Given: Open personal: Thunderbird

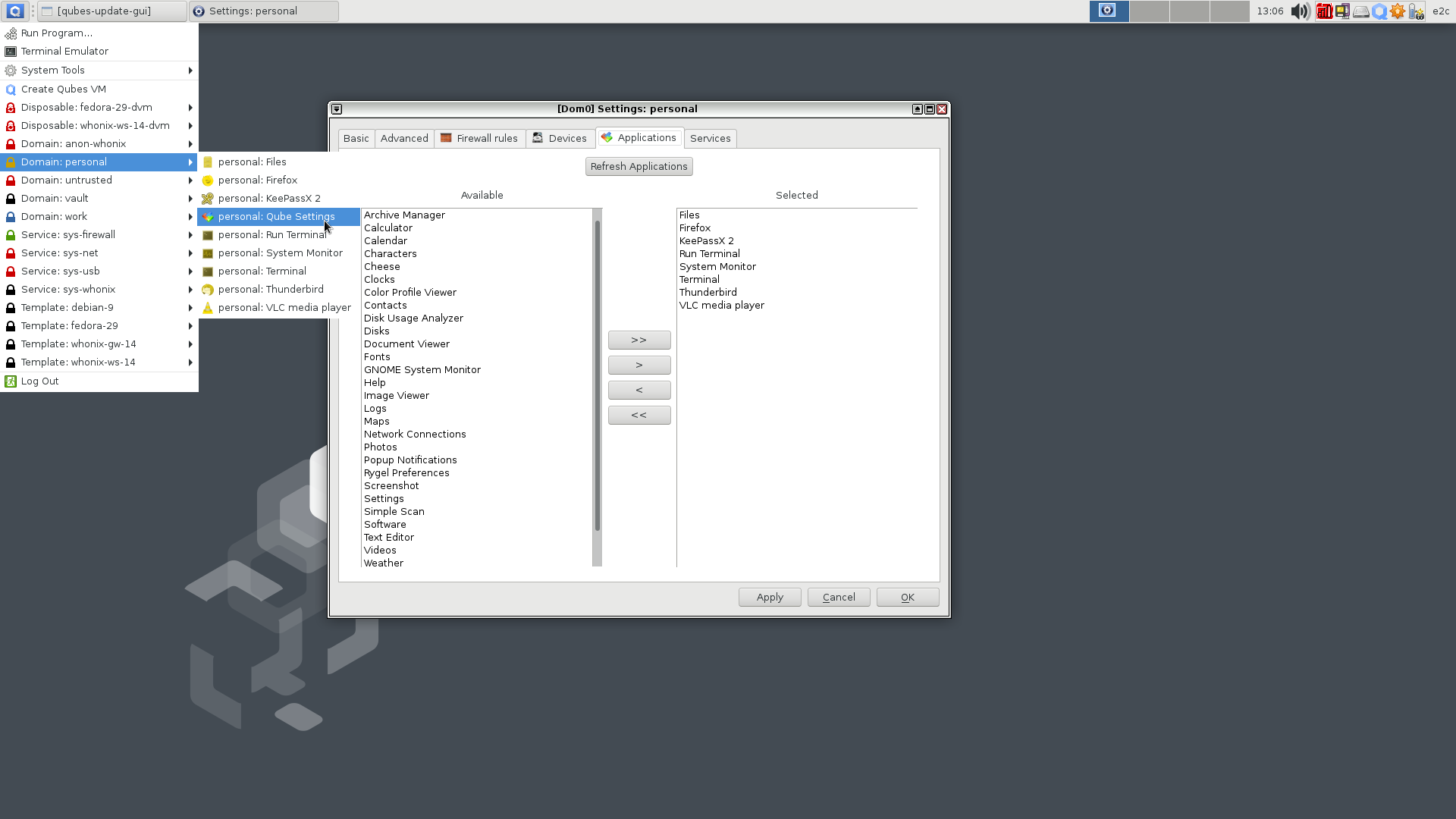Looking at the screenshot, I should click(x=270, y=289).
